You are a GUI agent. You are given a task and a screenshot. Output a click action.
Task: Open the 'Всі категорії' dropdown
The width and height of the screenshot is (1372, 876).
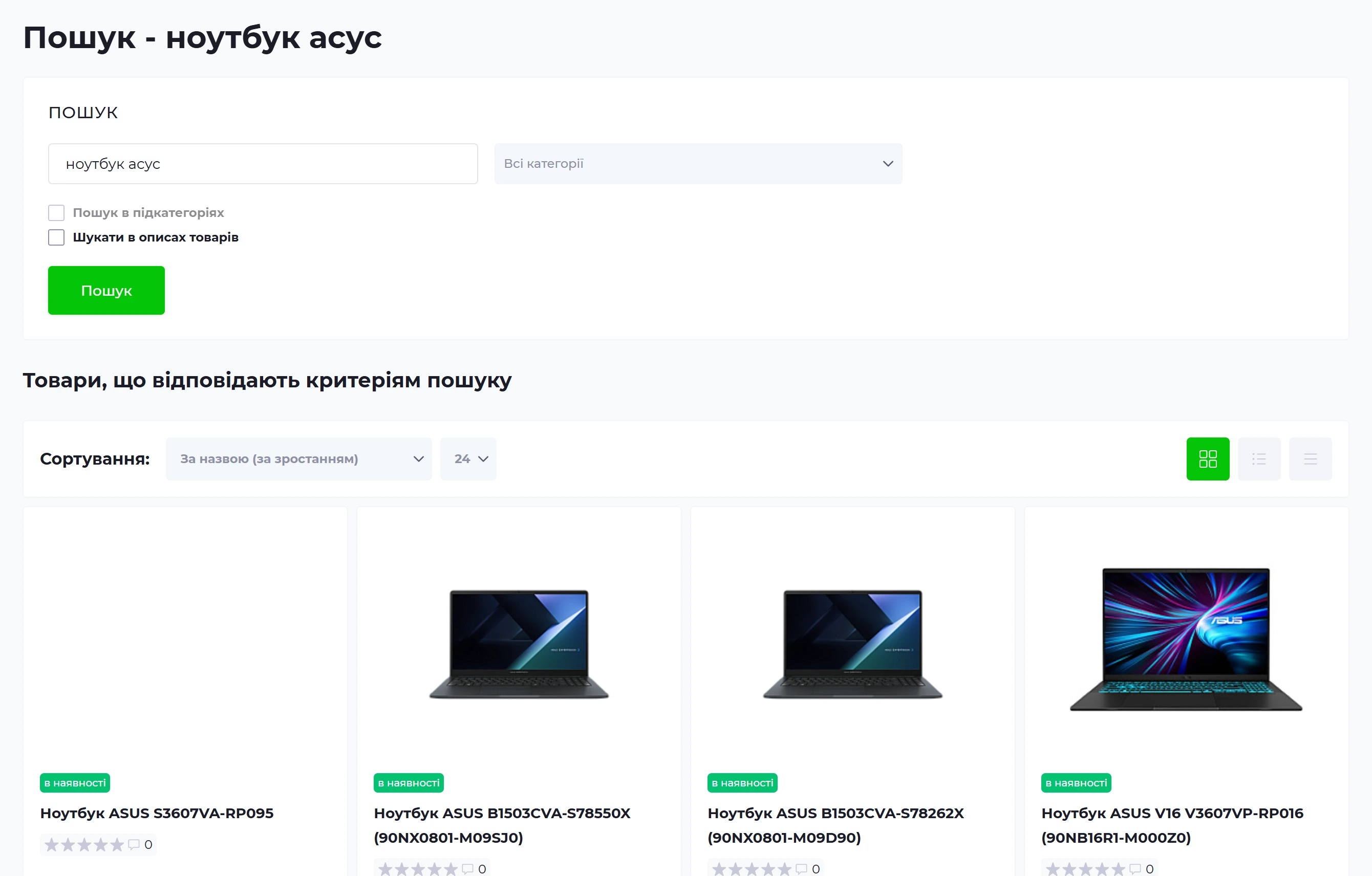[x=698, y=163]
